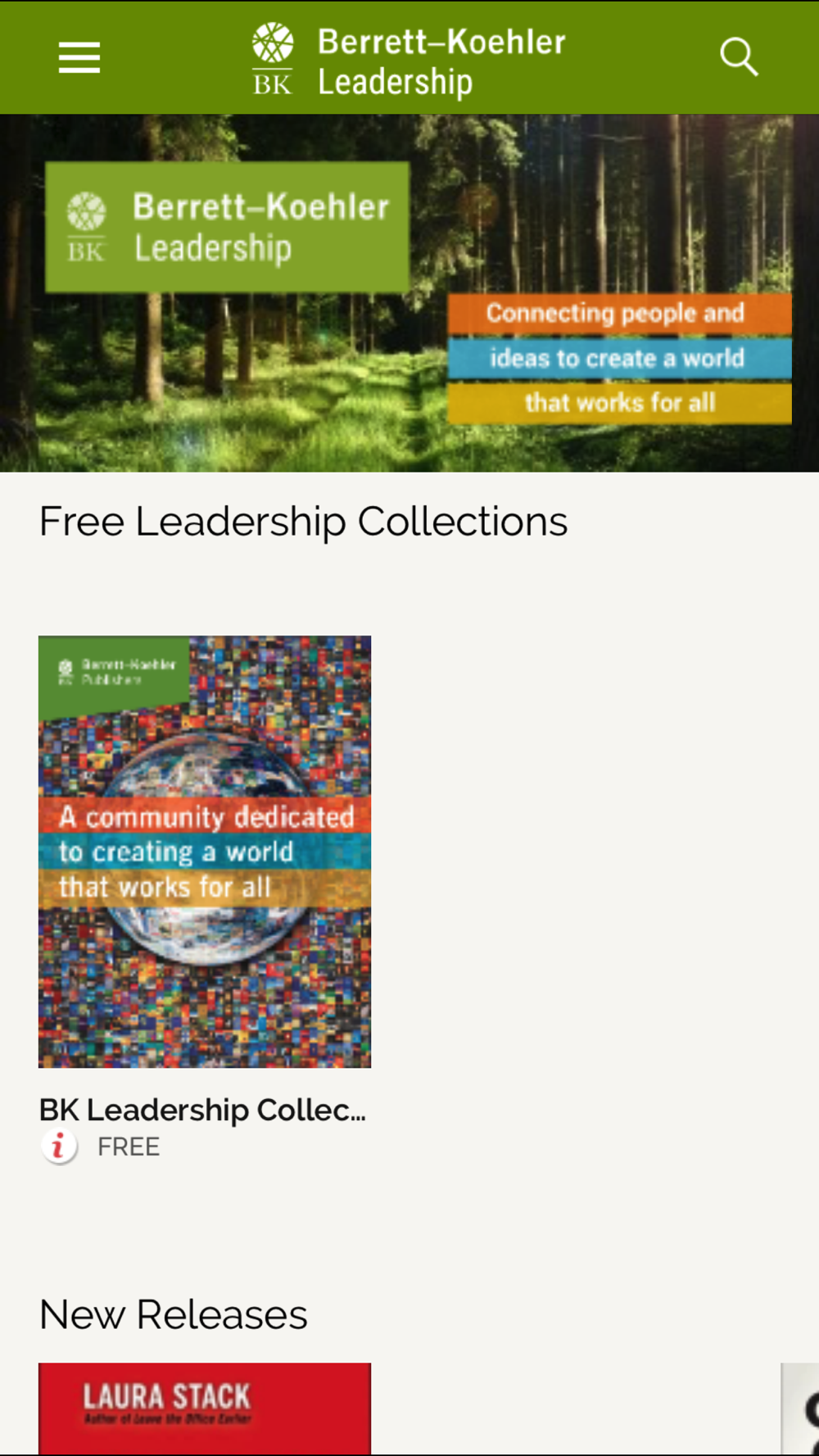Open partially visible book on right edge

[x=800, y=1409]
